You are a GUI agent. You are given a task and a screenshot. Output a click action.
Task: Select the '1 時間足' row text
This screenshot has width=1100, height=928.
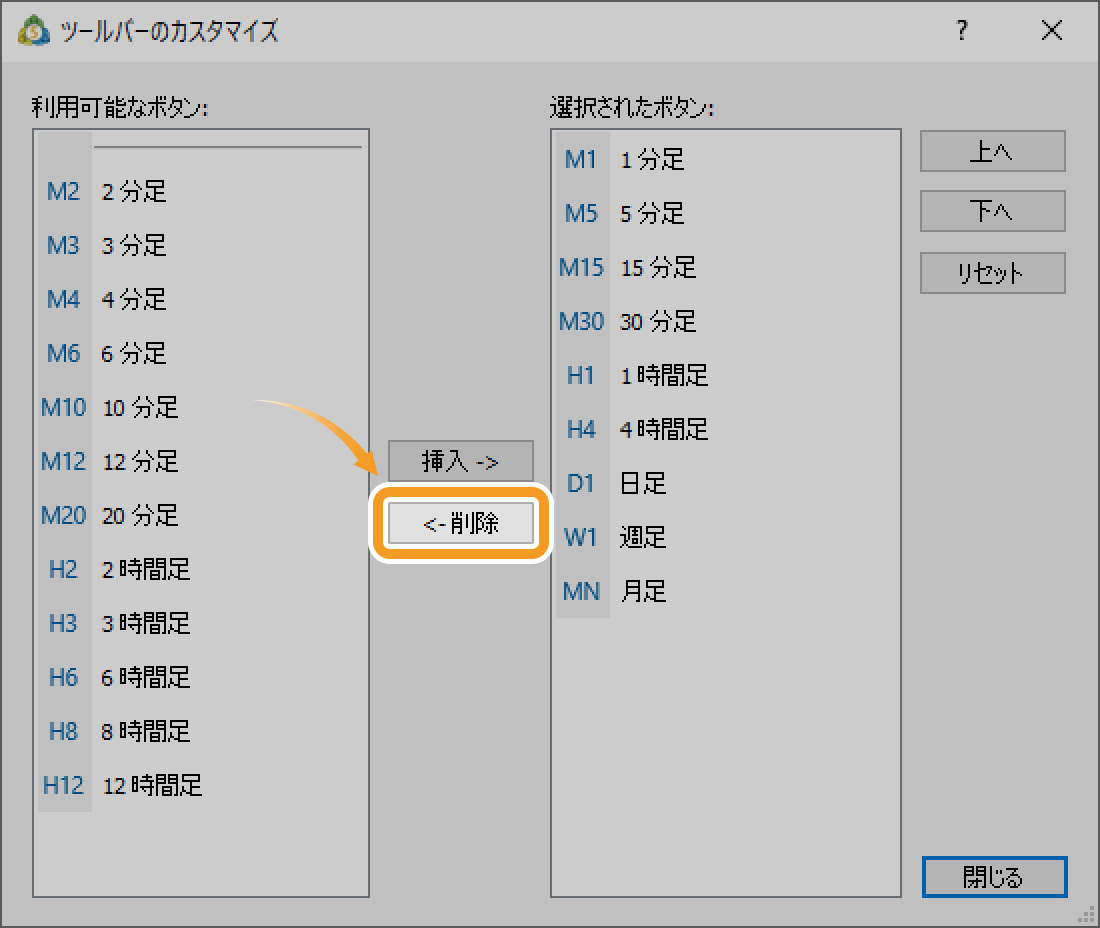click(664, 375)
